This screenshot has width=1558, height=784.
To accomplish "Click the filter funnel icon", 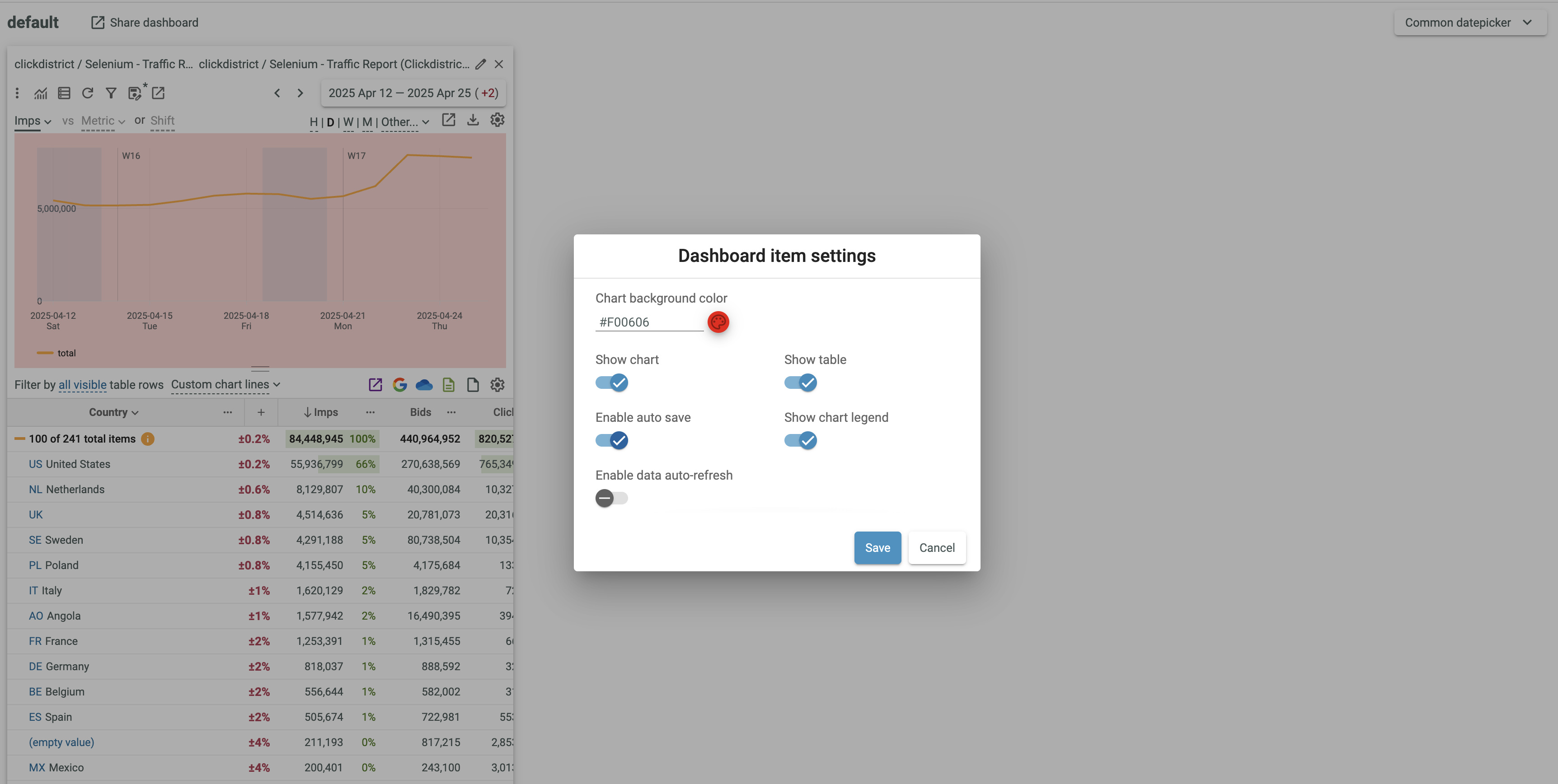I will pos(111,93).
